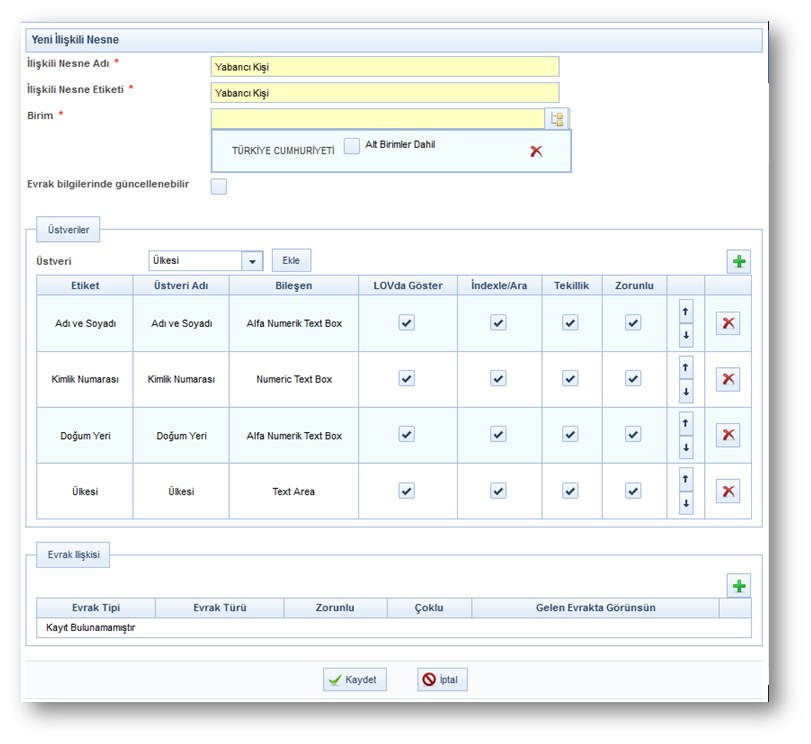Move Doğum Yeri row down
Screen dimensions: 811x744
tap(686, 448)
